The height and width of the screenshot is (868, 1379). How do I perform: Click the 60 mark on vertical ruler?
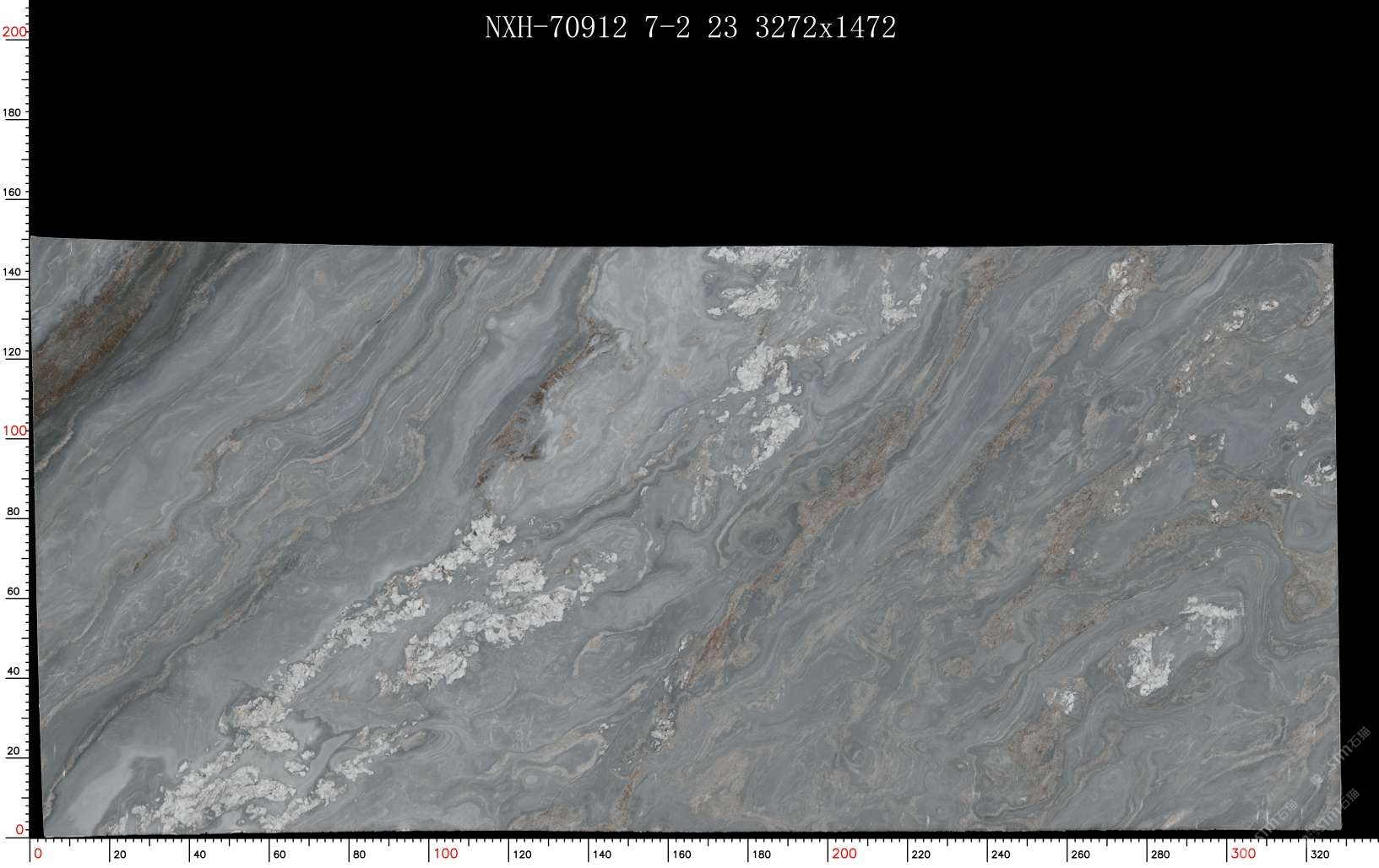point(13,592)
